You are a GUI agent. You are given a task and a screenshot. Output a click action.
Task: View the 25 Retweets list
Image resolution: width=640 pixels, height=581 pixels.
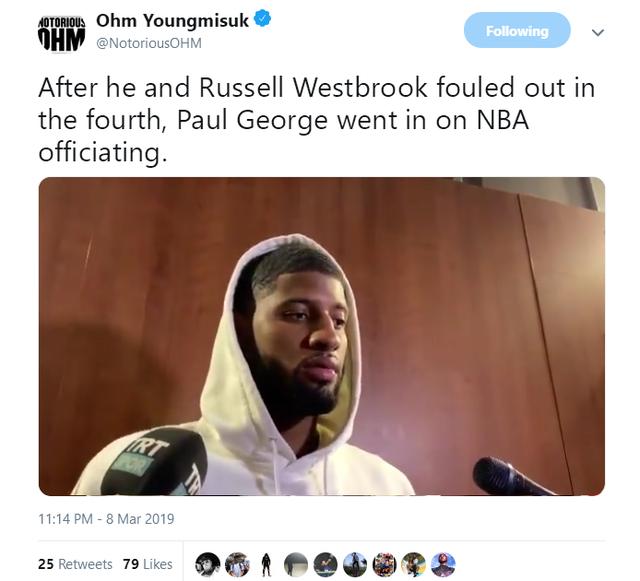(75, 564)
